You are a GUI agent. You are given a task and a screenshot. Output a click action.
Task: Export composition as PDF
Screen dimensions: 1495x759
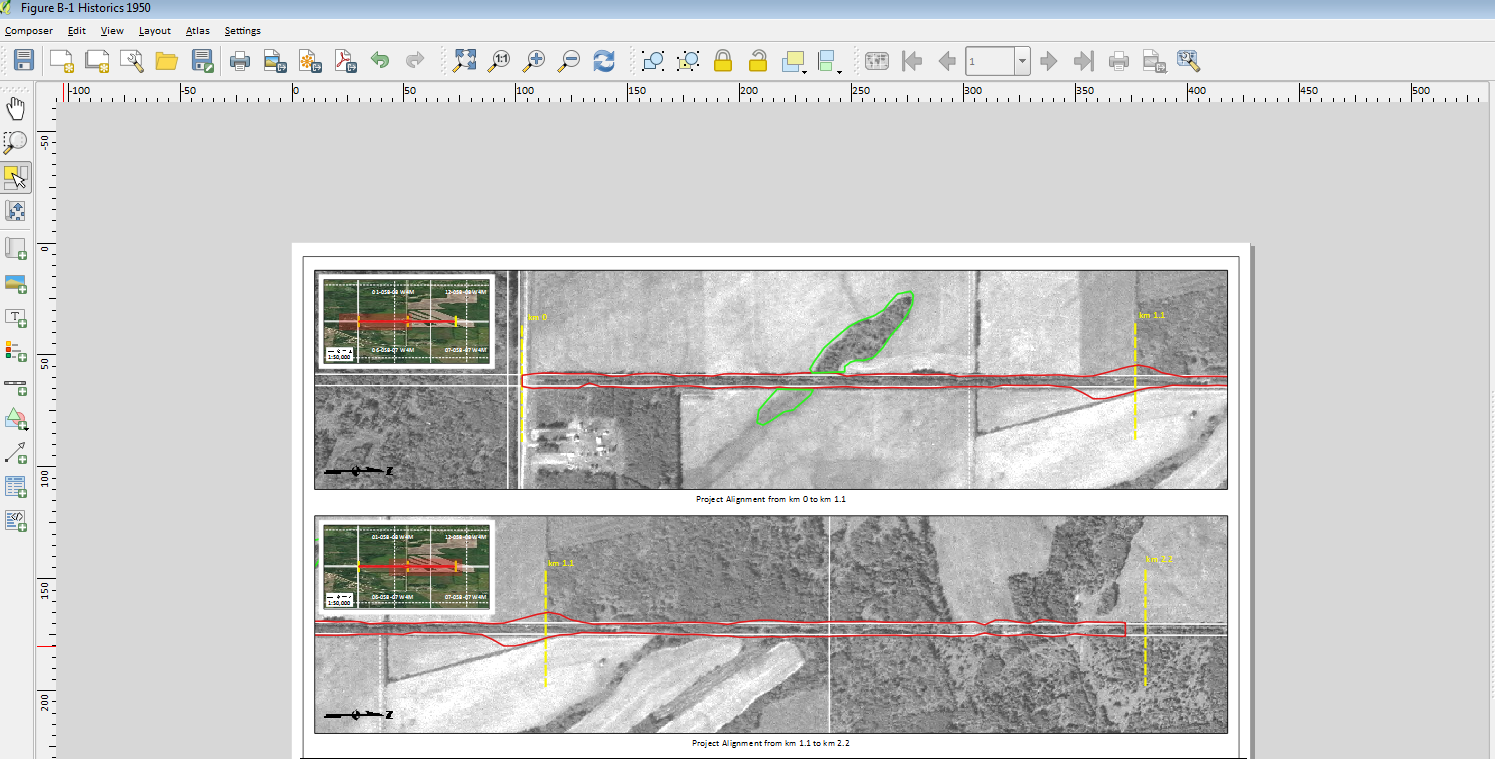pos(346,61)
